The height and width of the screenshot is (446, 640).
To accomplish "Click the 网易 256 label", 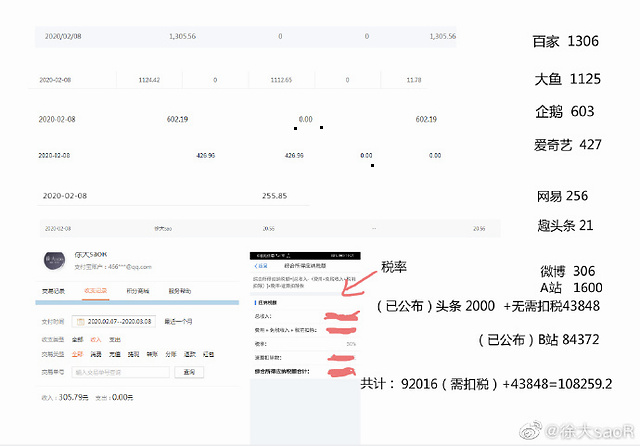I will pyautogui.click(x=562, y=196).
